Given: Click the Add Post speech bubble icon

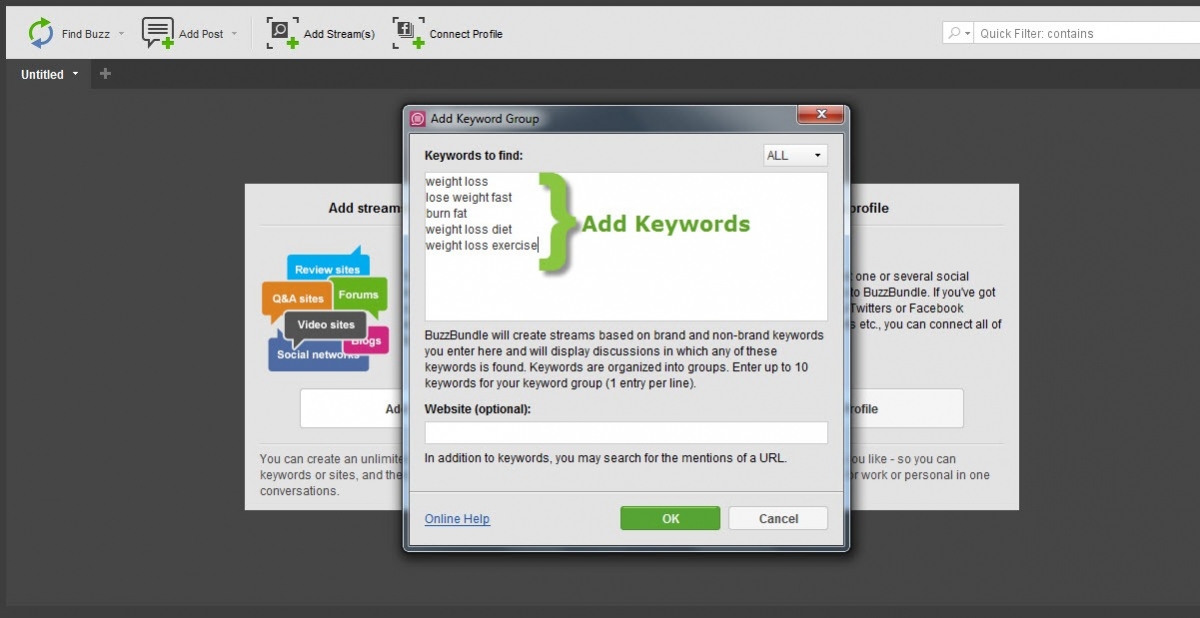Looking at the screenshot, I should (x=157, y=33).
